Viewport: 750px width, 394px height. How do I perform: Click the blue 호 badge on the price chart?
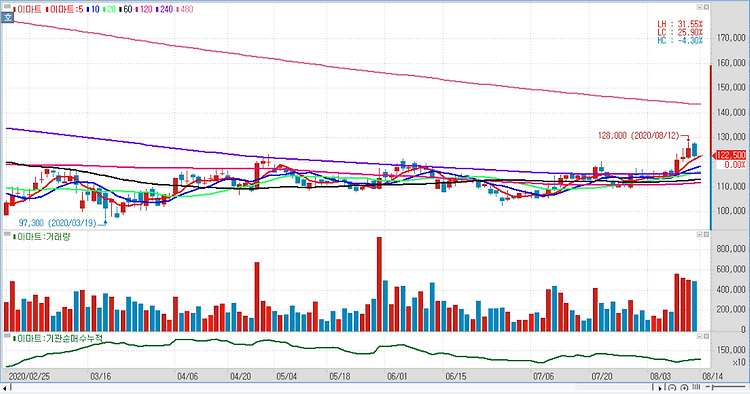tap(8, 18)
